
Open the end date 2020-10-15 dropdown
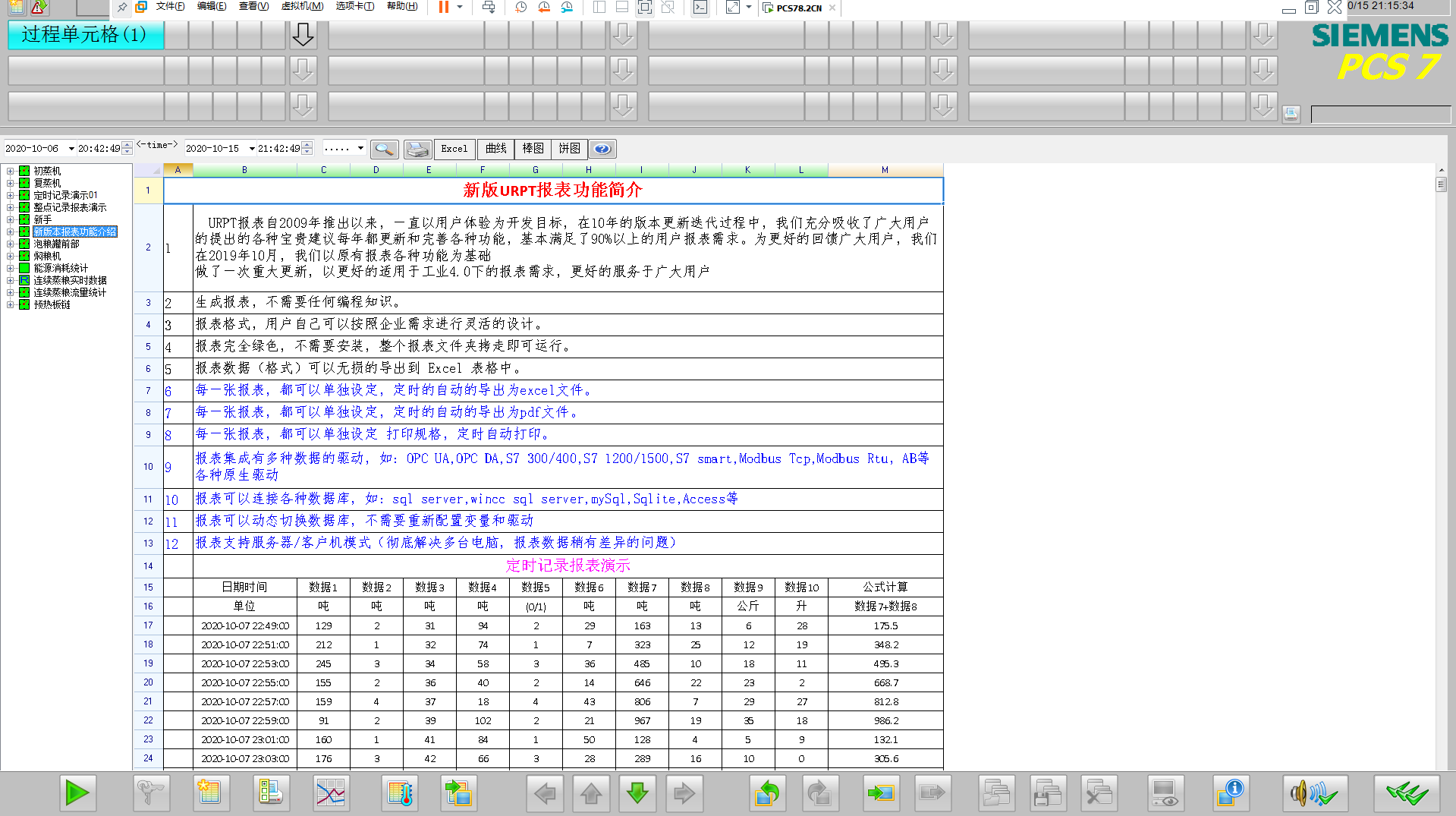(x=252, y=149)
